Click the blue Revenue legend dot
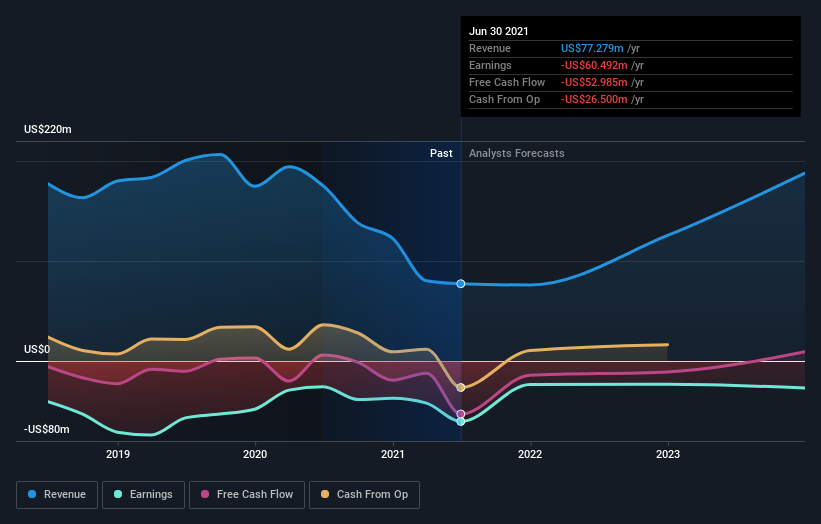Screen dimensions: 821x524 tap(32, 494)
